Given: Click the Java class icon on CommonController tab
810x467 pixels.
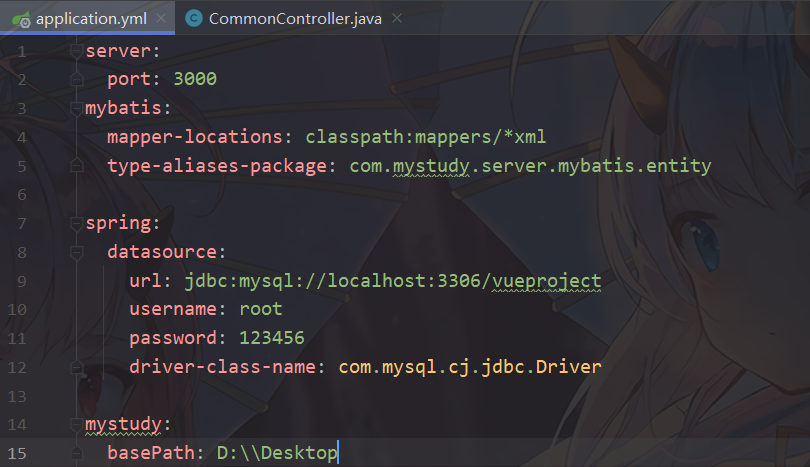Looking at the screenshot, I should (193, 18).
